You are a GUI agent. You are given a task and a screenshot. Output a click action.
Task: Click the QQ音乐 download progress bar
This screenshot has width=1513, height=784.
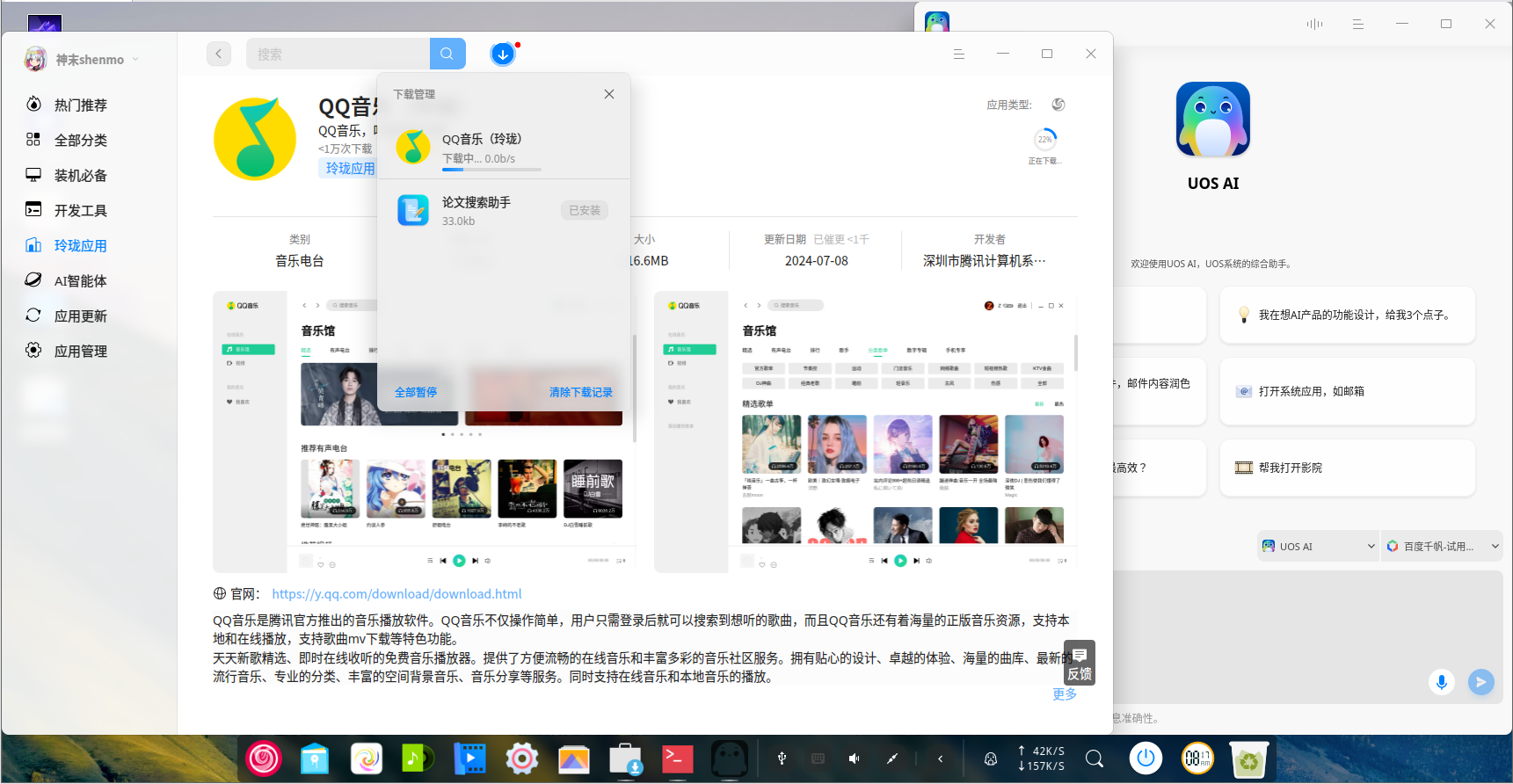(491, 170)
